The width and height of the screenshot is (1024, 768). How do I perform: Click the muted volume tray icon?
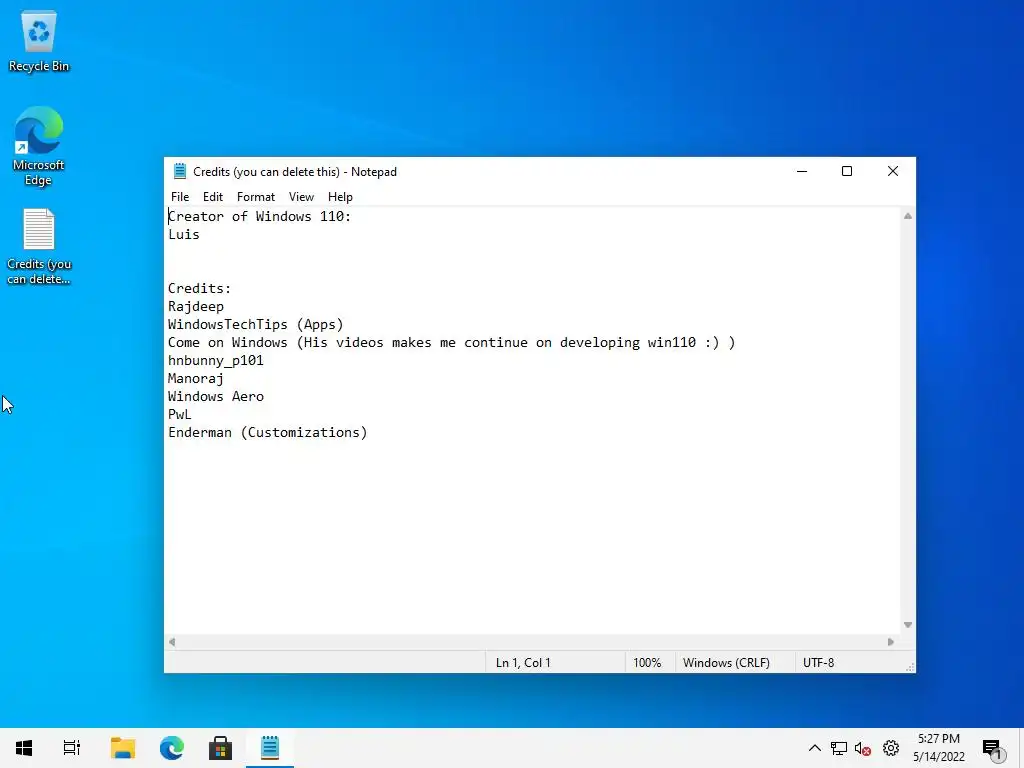863,748
